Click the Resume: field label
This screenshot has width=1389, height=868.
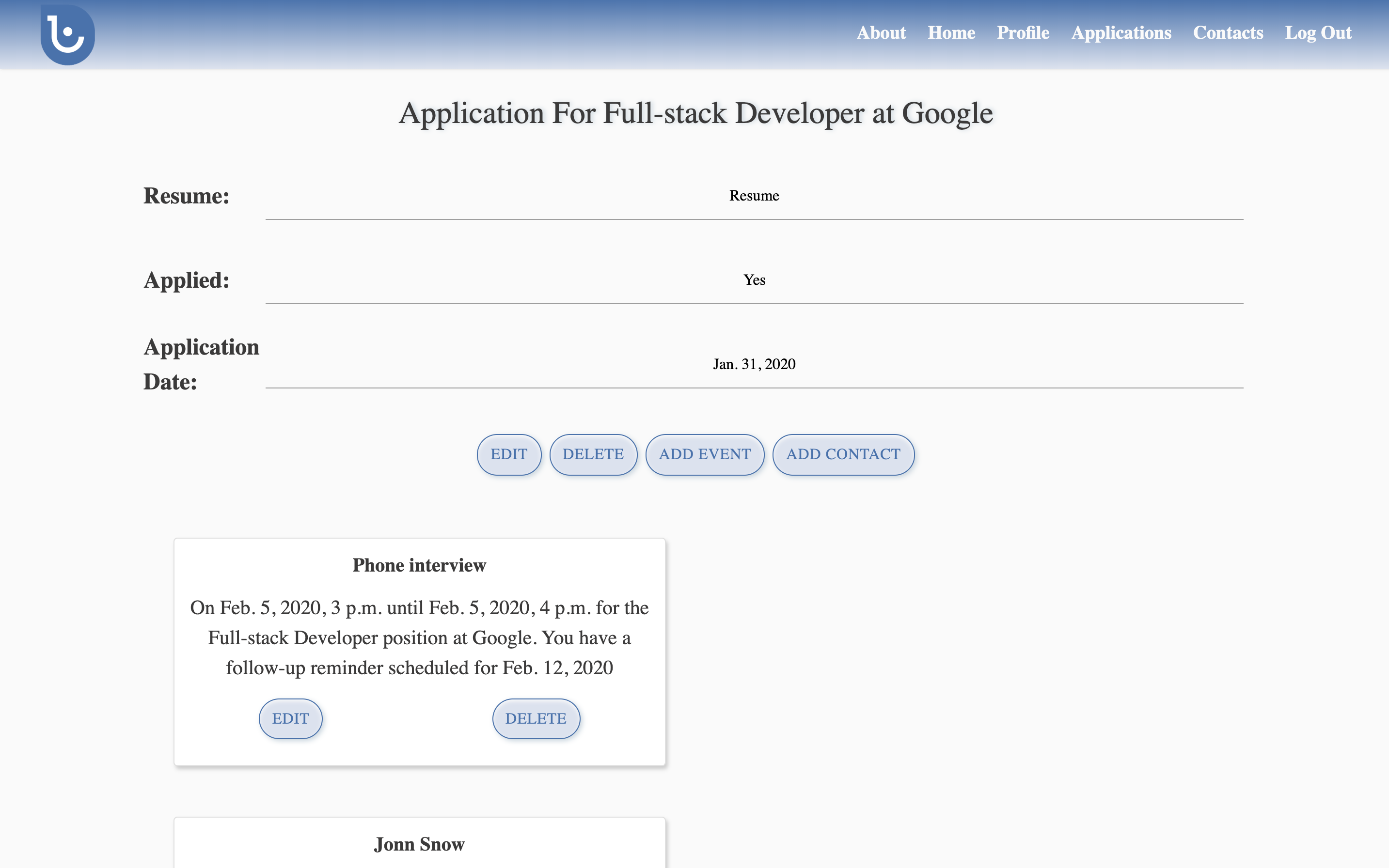[x=186, y=196]
